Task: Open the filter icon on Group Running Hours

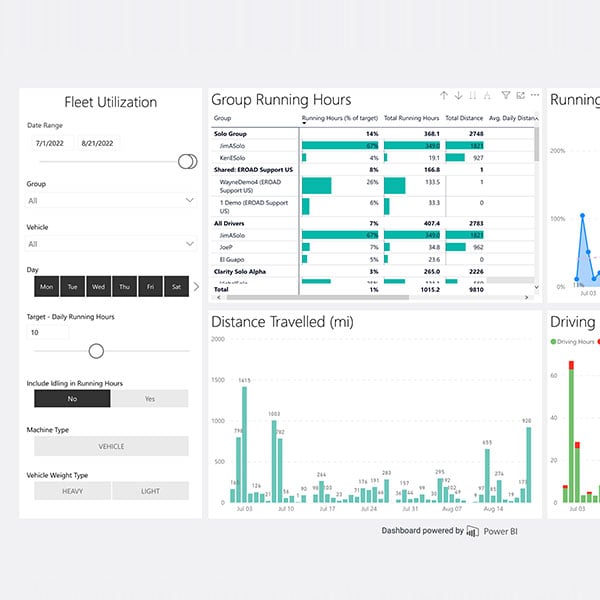Action: point(506,95)
